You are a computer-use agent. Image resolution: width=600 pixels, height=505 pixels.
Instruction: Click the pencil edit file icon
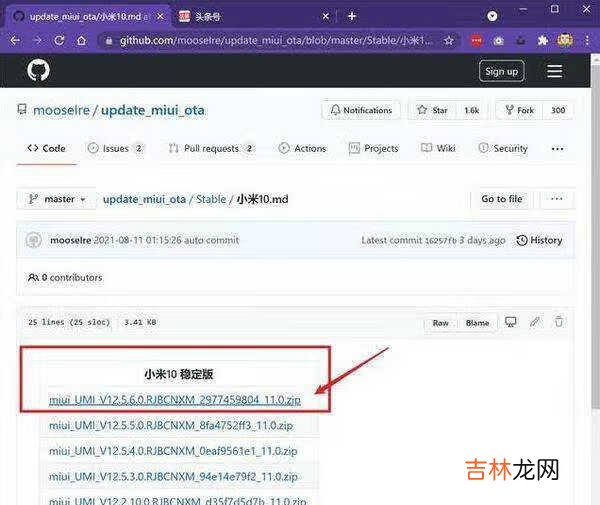(x=535, y=322)
